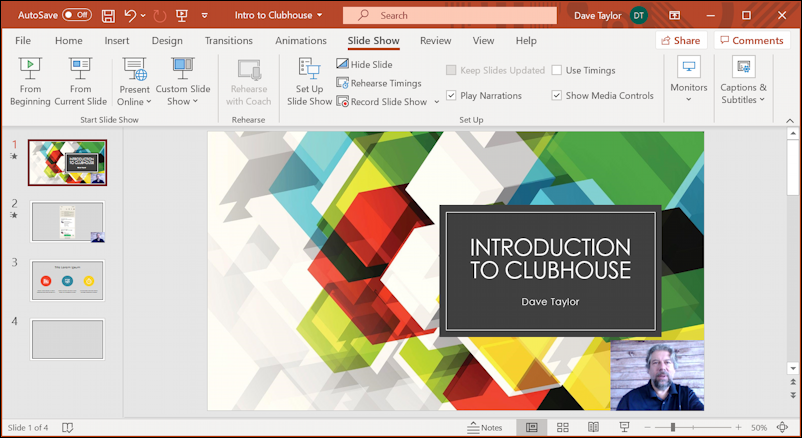The height and width of the screenshot is (438, 802).
Task: Fit slide to current window
Action: (782, 427)
